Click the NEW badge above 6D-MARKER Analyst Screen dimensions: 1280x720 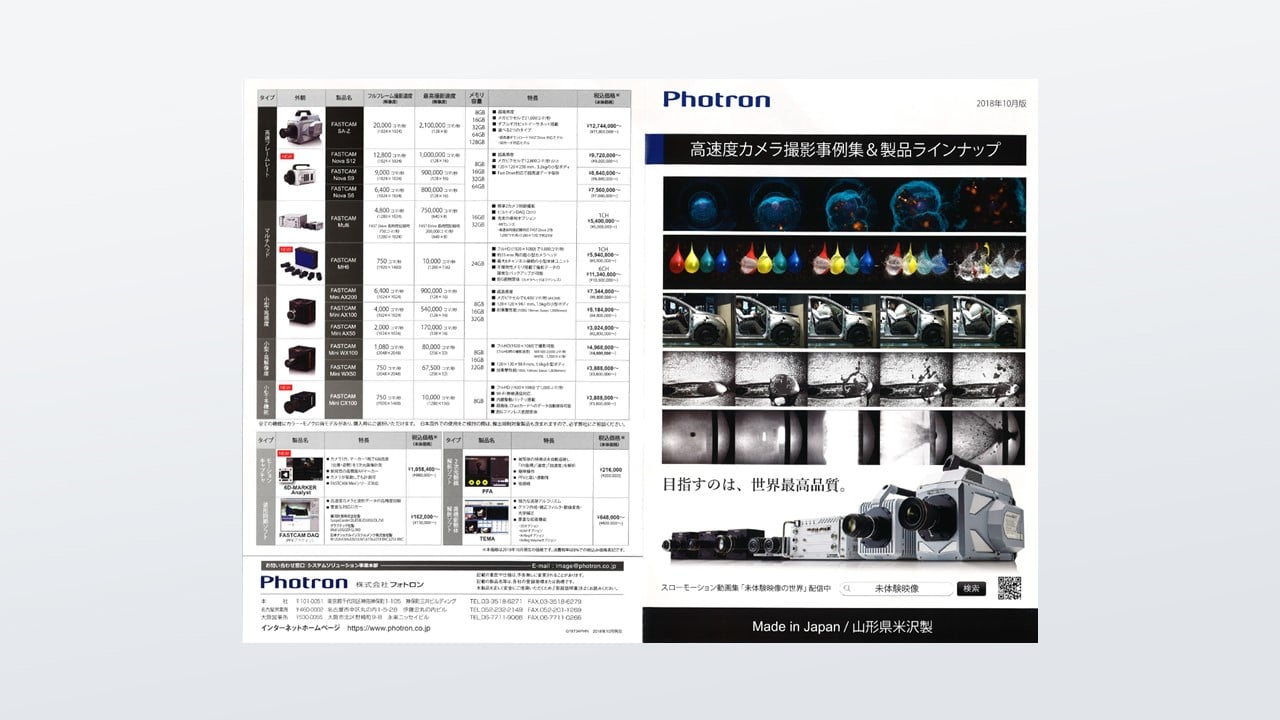[x=285, y=452]
